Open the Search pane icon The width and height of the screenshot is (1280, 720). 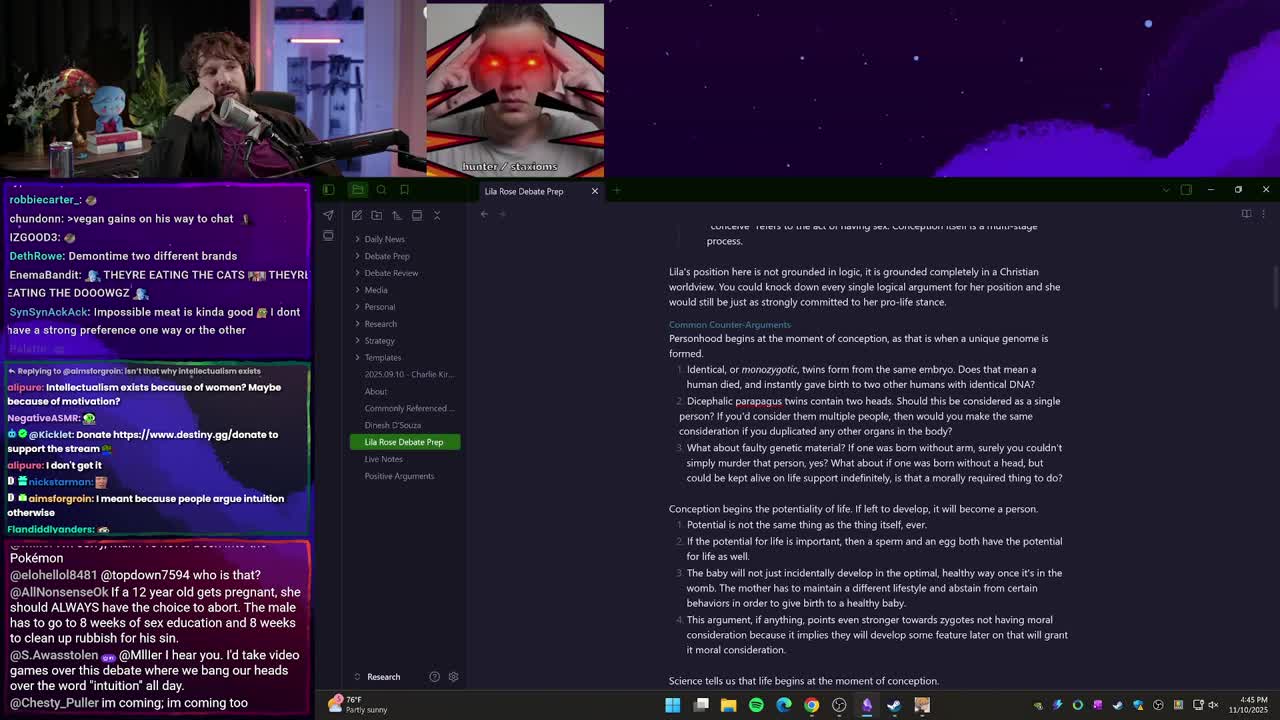[381, 190]
